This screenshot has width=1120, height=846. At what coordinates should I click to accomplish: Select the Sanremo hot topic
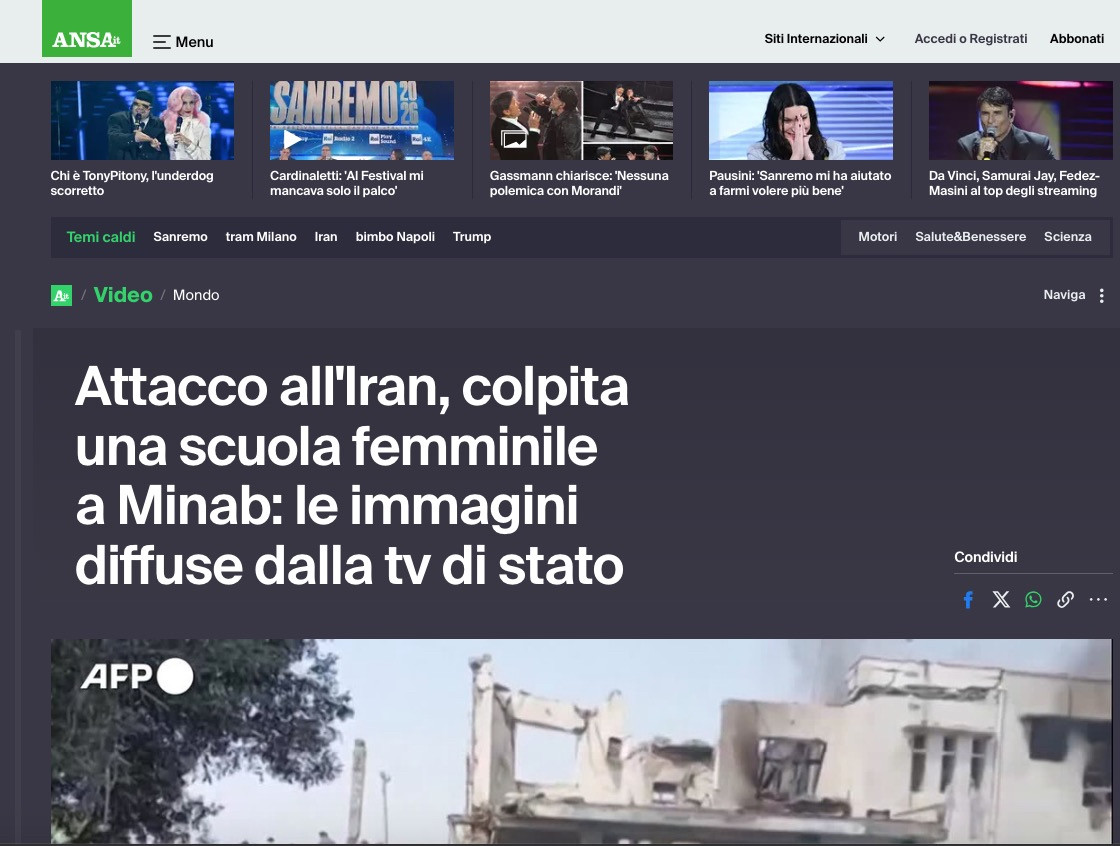pos(180,237)
